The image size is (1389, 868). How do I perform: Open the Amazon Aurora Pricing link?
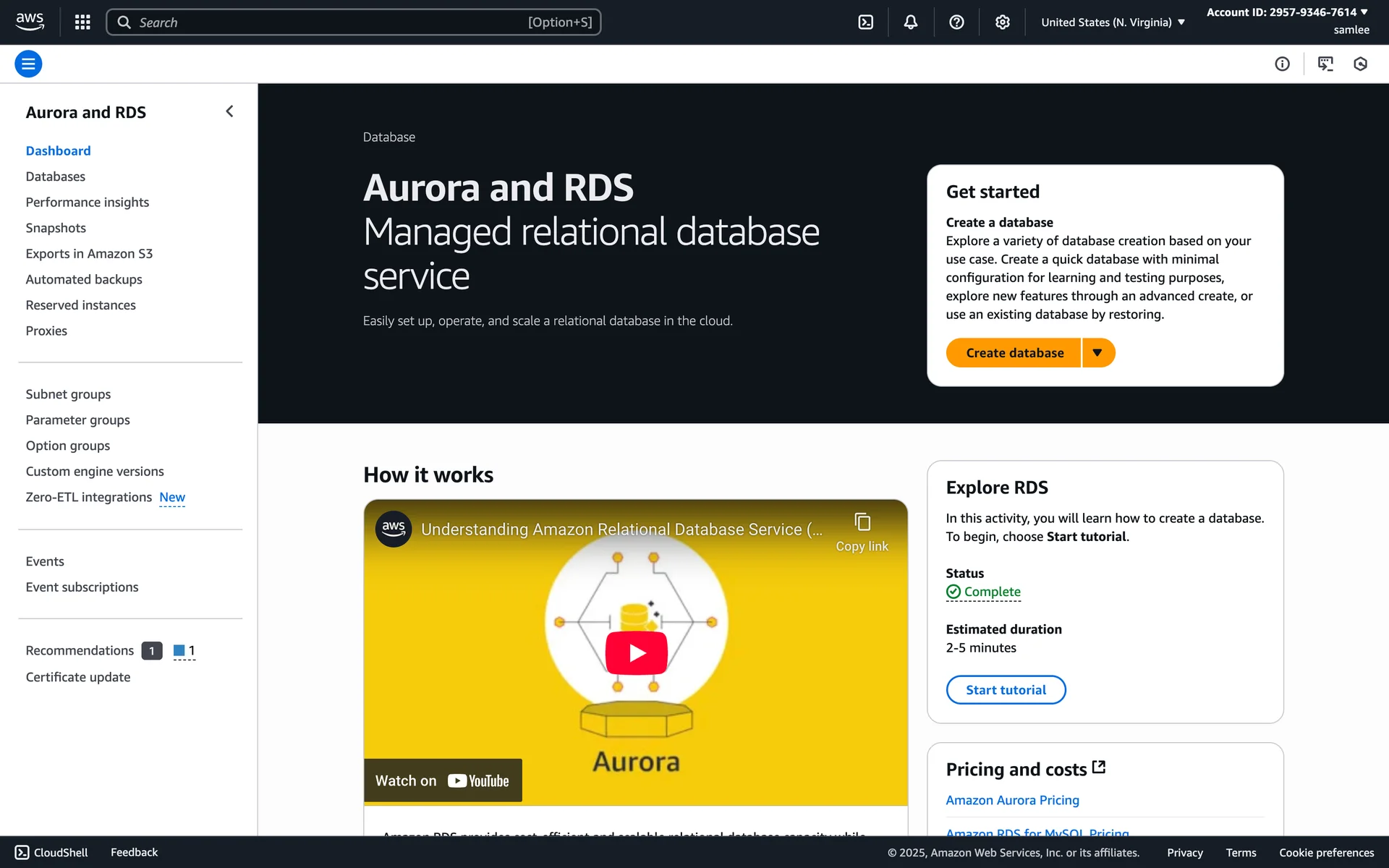click(1012, 800)
